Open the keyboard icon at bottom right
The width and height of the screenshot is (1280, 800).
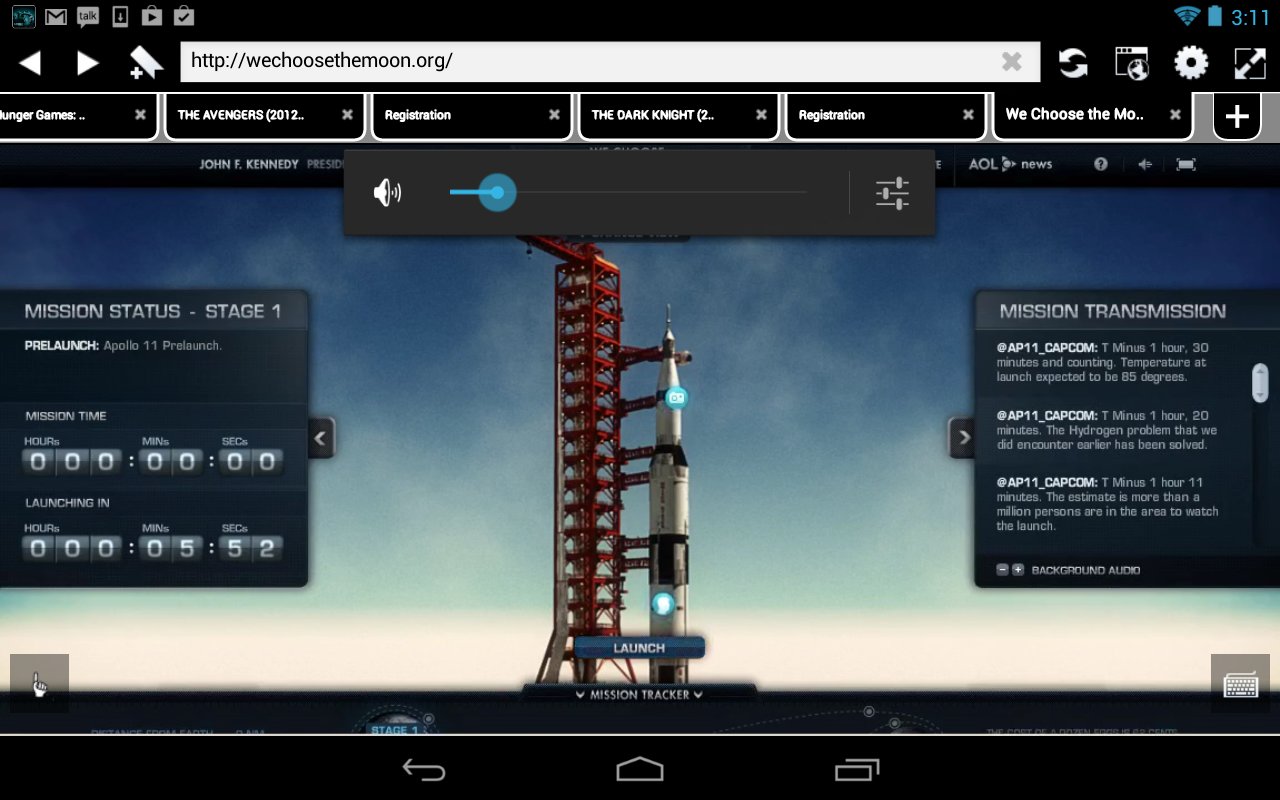(x=1241, y=684)
